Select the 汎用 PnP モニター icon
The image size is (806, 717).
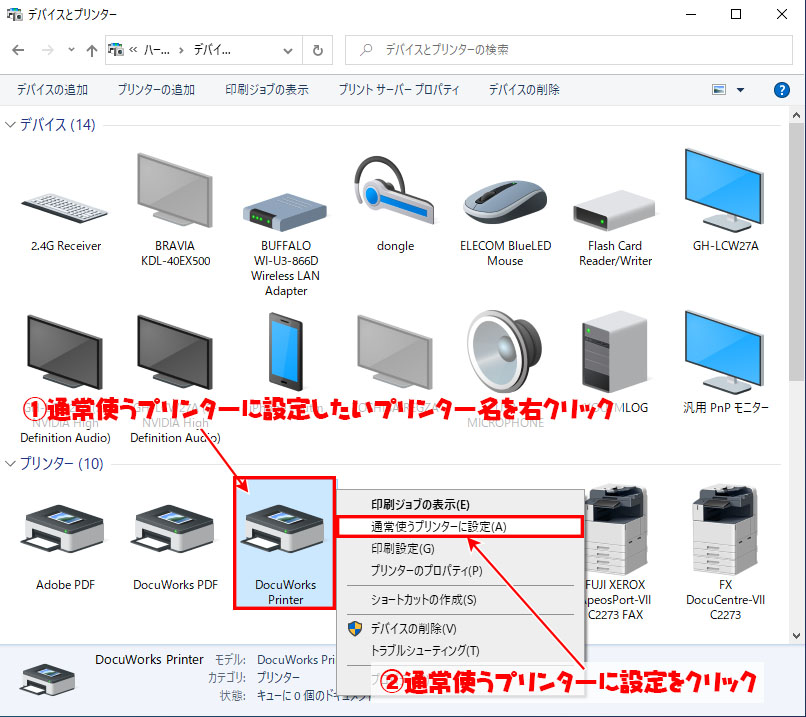pos(724,352)
